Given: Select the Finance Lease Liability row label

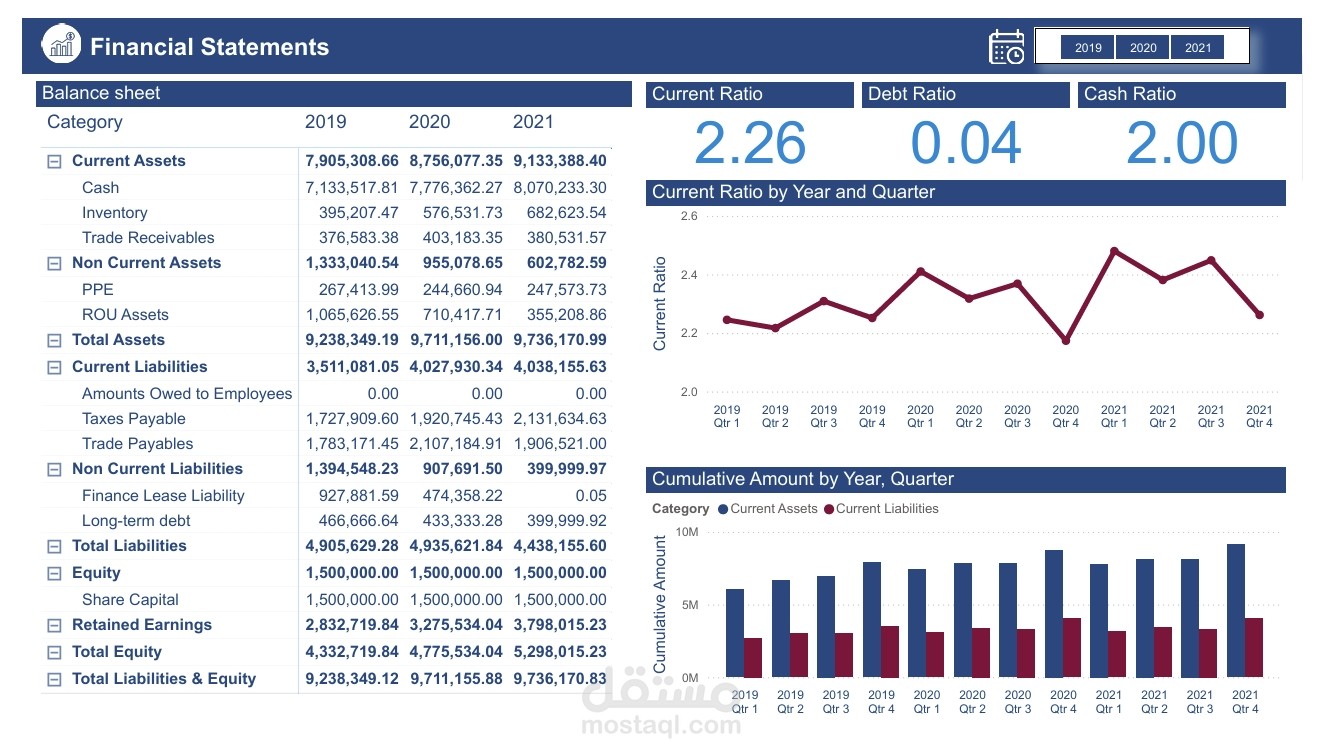Looking at the screenshot, I should [x=163, y=495].
